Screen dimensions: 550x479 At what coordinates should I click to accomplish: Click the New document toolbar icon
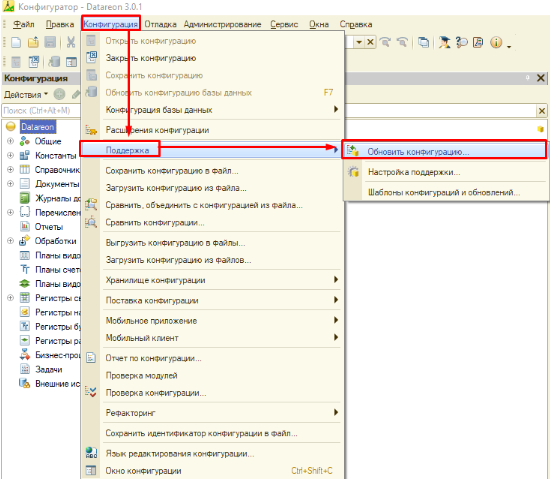pyautogui.click(x=16, y=42)
